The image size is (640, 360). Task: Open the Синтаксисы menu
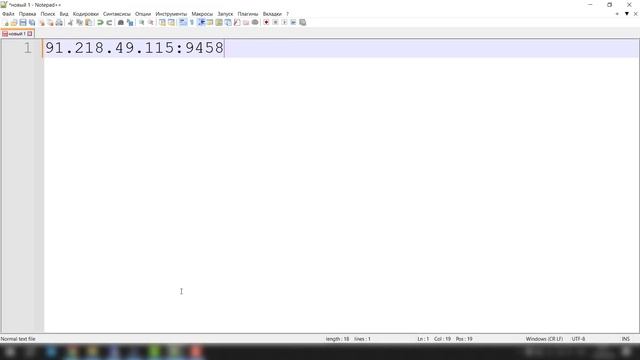click(x=117, y=14)
